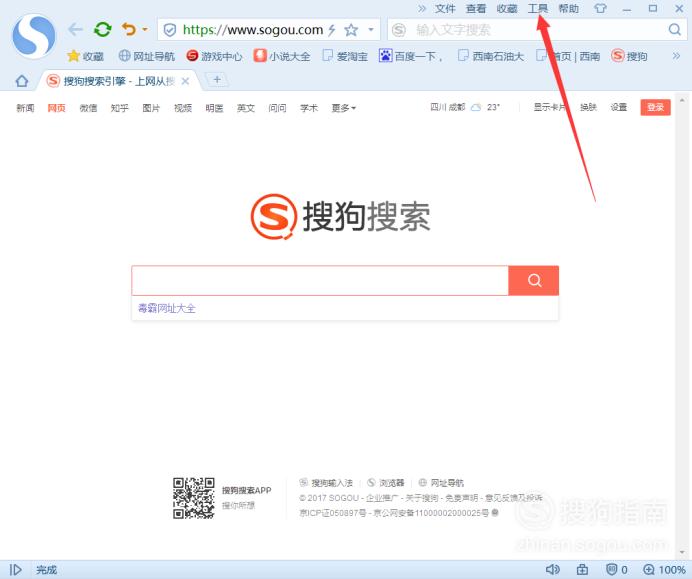Click 知乎 in page navigation
692x579 pixels.
click(120, 108)
